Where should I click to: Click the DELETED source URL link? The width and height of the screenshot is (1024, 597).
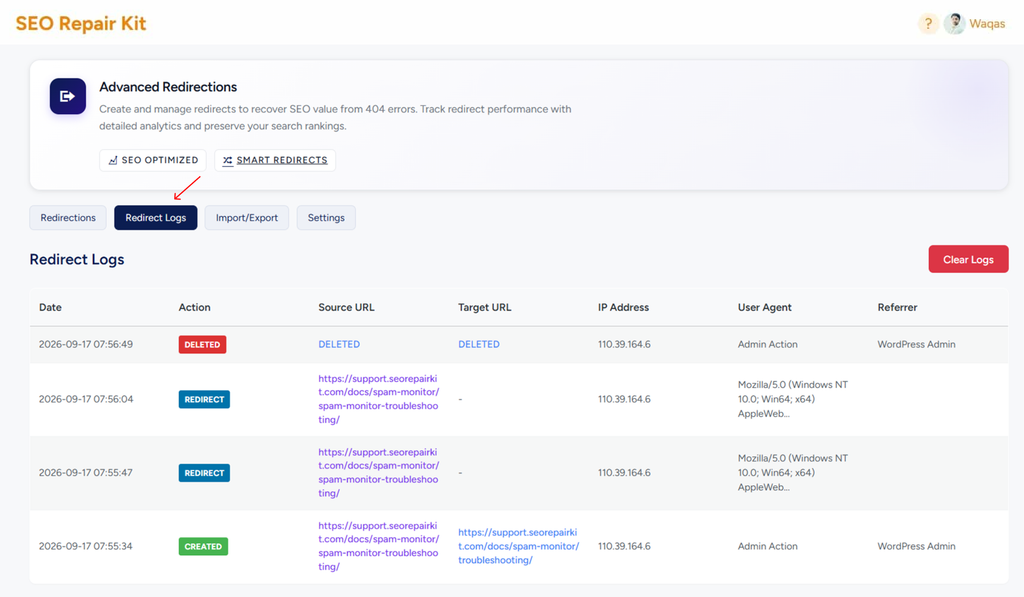point(339,344)
